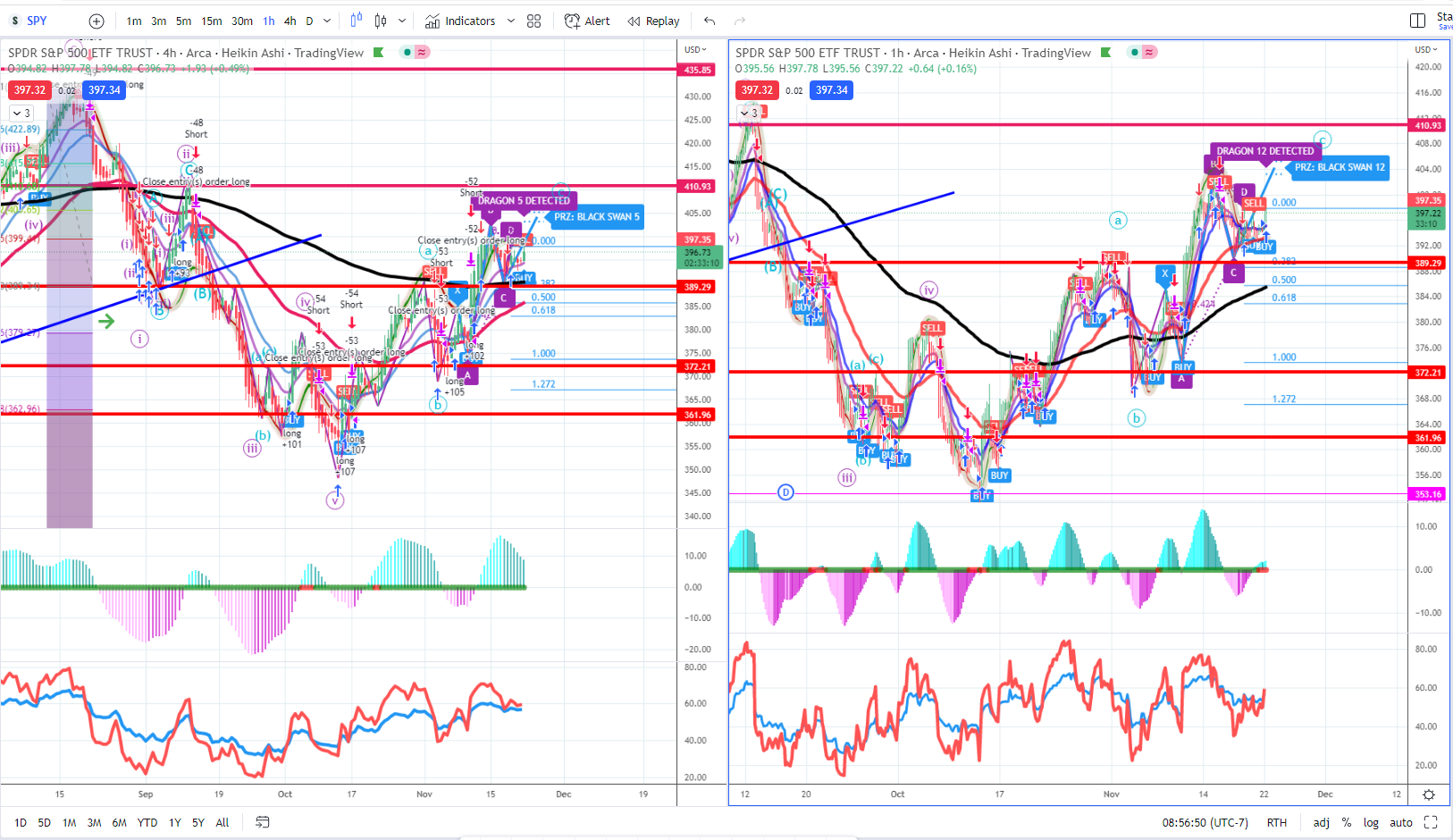The height and width of the screenshot is (840, 1453).
Task: Expand the chart type dropdown arrow
Action: (x=402, y=21)
